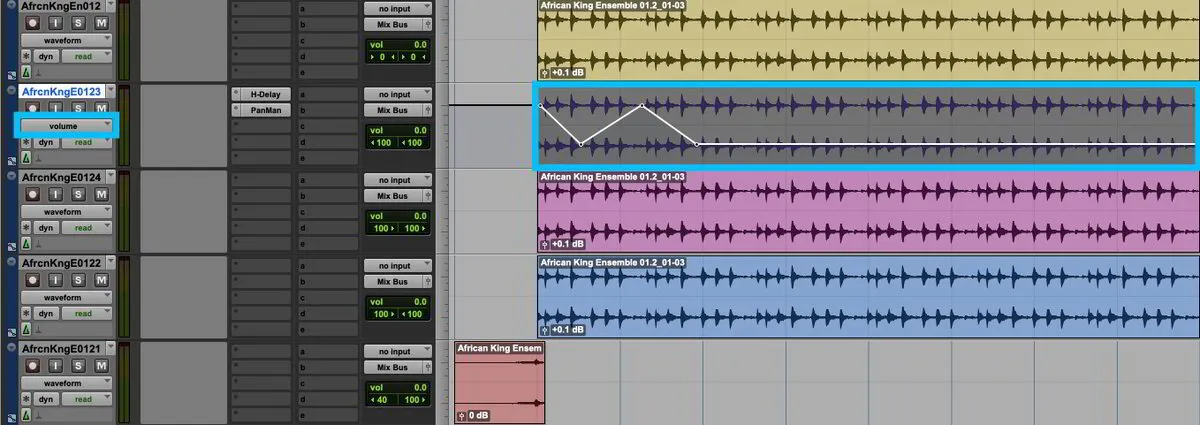Click round track status dot beside AfrcnKngE0123
This screenshot has width=1200, height=425.
click(x=12, y=91)
